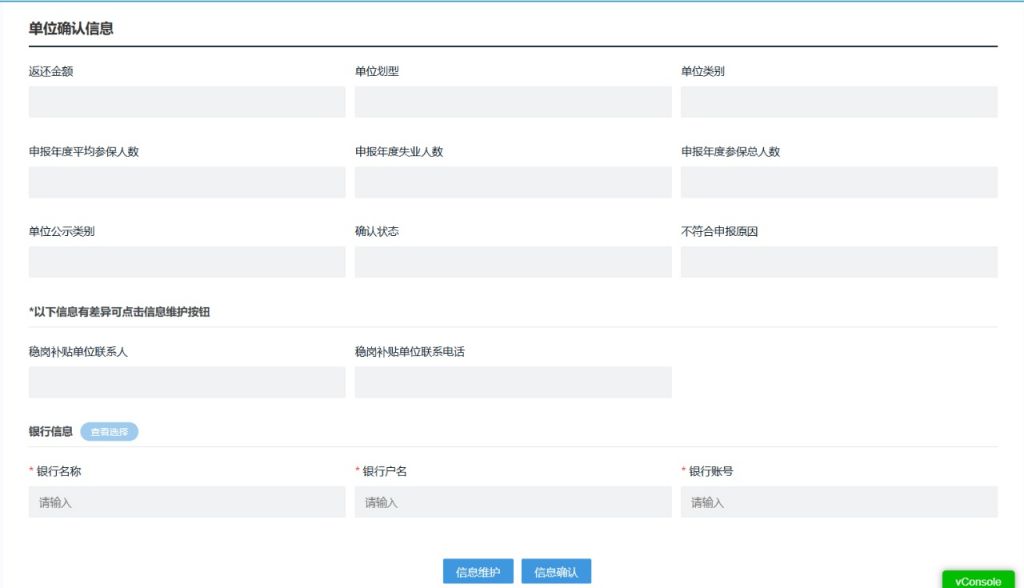Select the 申报年度参保总人数 field

pyautogui.click(x=839, y=182)
